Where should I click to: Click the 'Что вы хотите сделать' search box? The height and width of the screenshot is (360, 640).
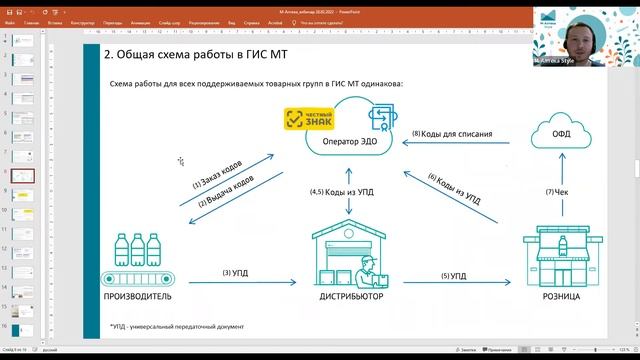[322, 23]
